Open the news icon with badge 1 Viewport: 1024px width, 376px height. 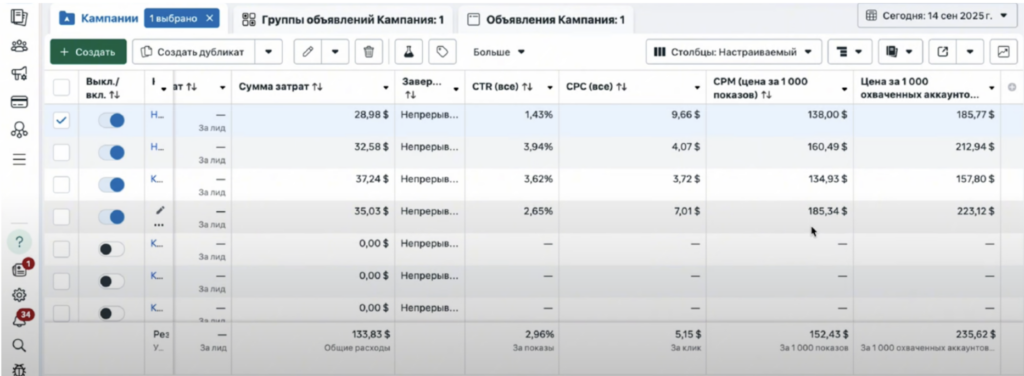[x=20, y=270]
